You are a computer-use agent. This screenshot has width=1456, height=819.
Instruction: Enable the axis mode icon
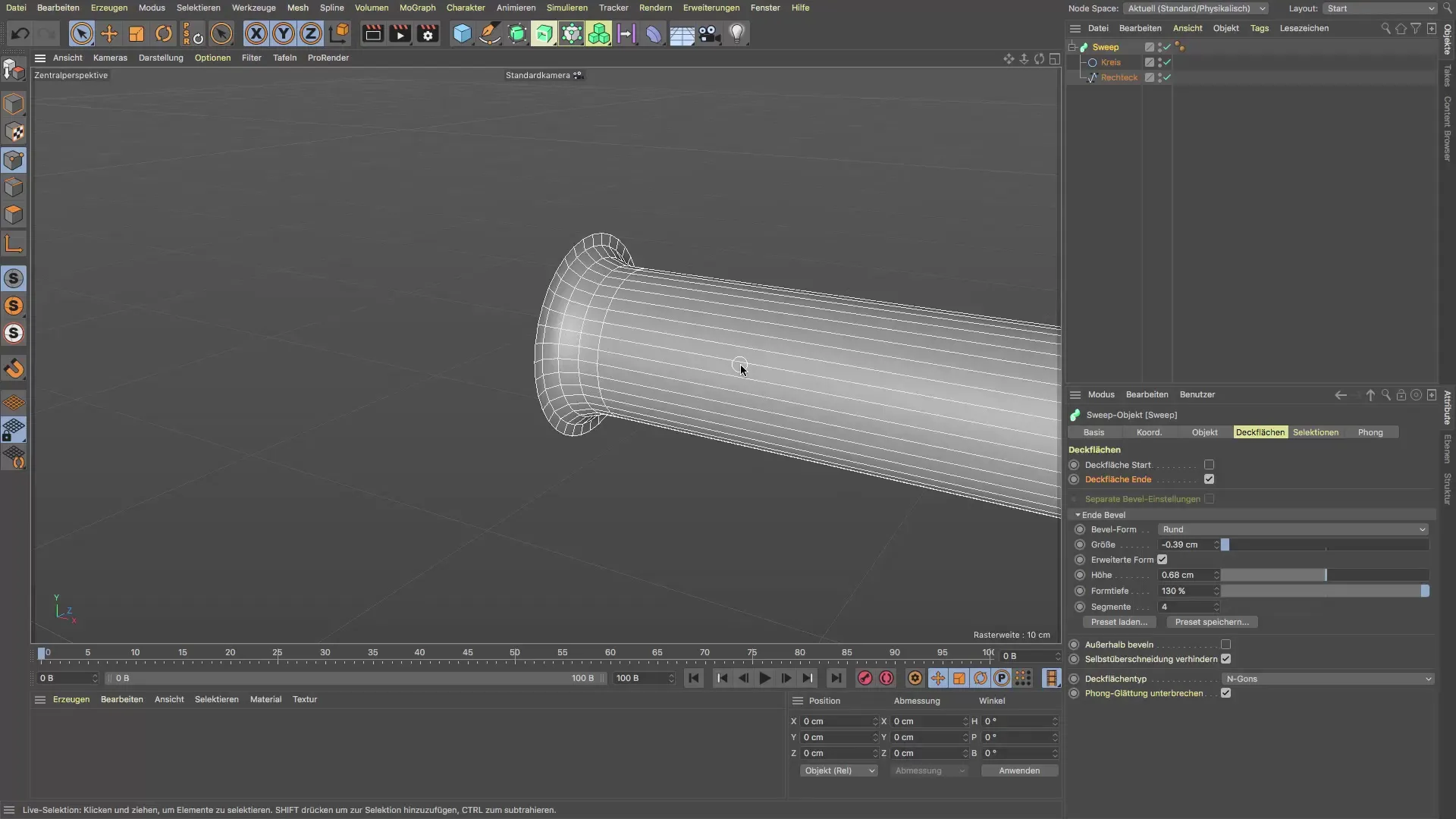click(14, 243)
